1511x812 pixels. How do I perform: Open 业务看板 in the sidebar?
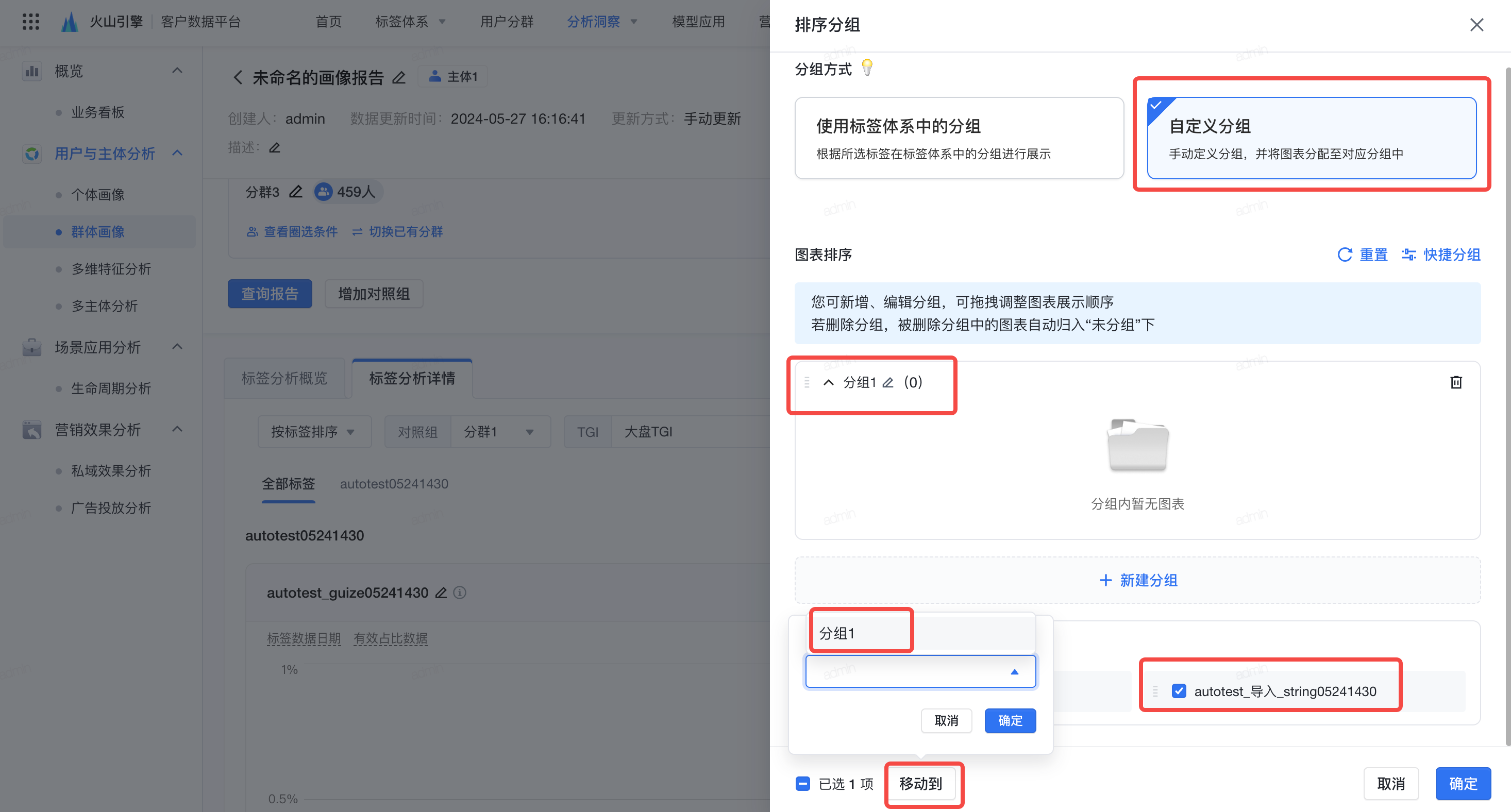coord(97,112)
